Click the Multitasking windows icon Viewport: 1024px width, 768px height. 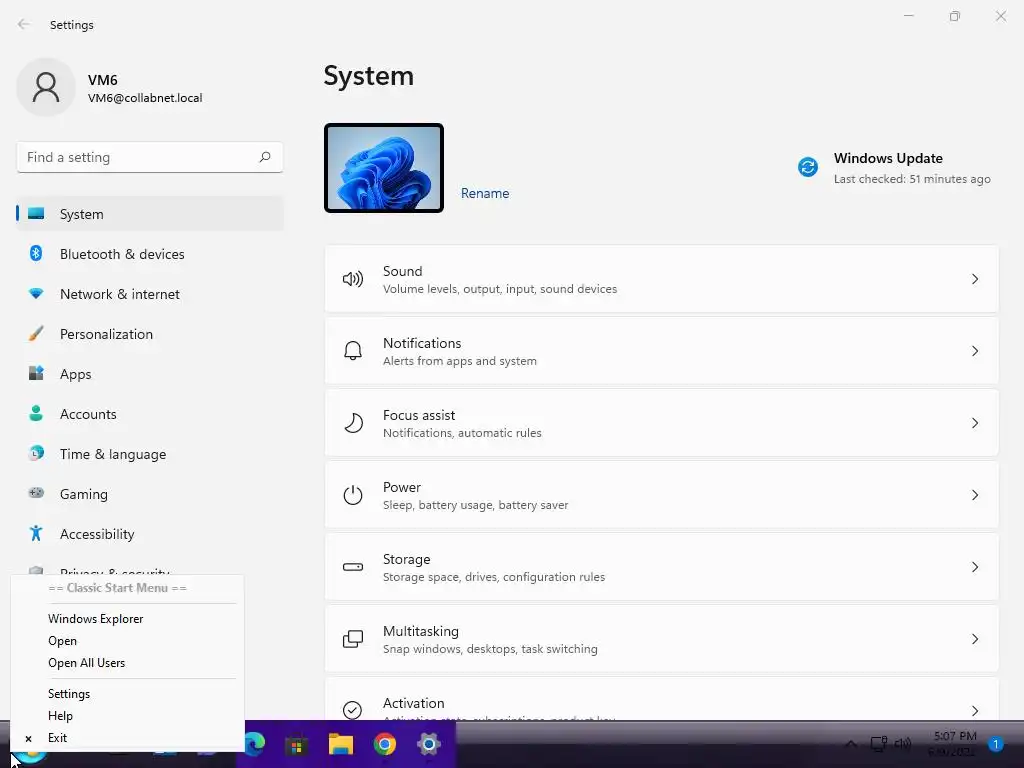click(x=353, y=639)
